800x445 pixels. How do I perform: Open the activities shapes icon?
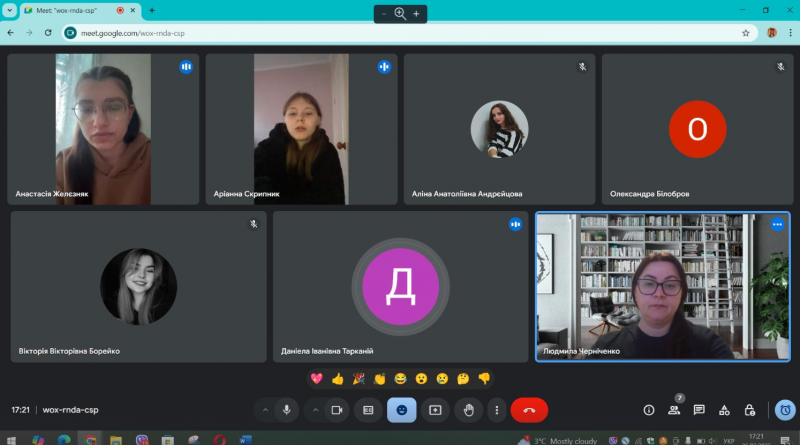tap(724, 410)
